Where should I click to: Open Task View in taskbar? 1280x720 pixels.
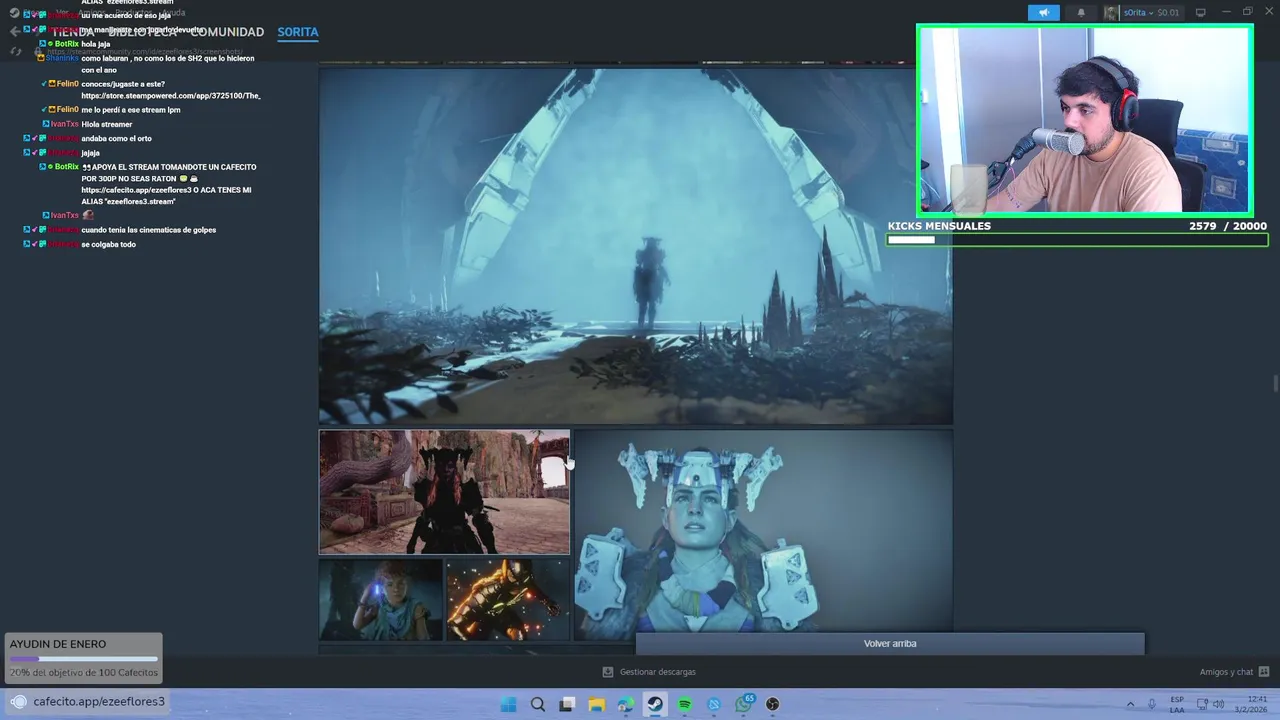point(567,704)
